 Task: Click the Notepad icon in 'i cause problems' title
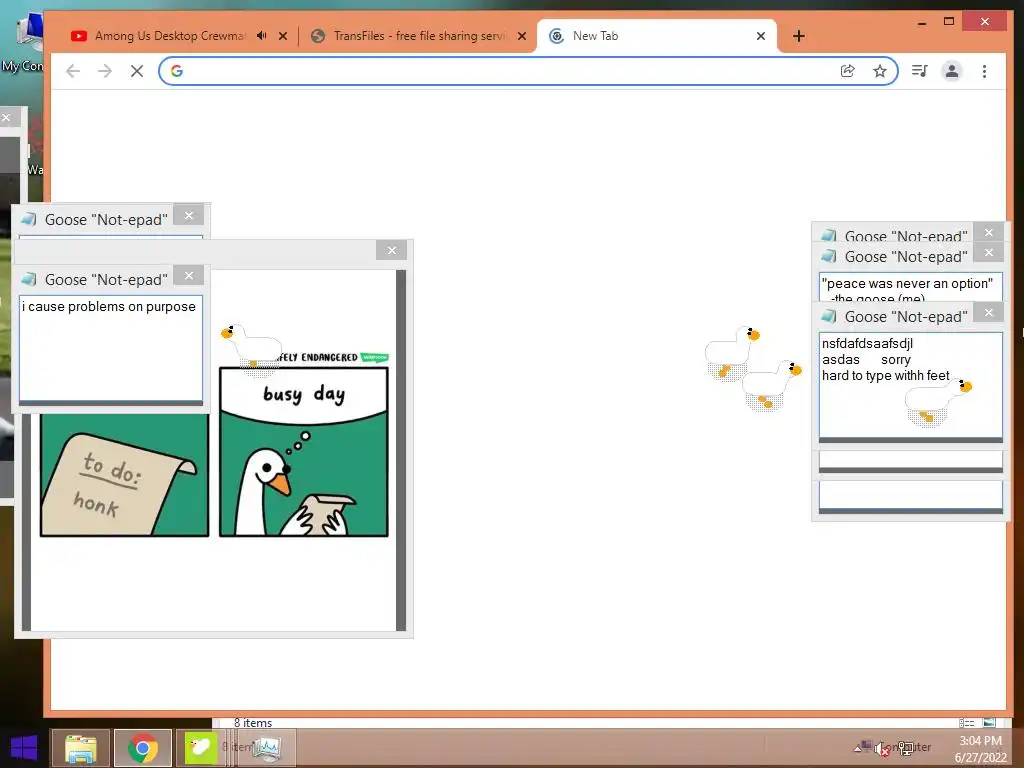(x=29, y=280)
